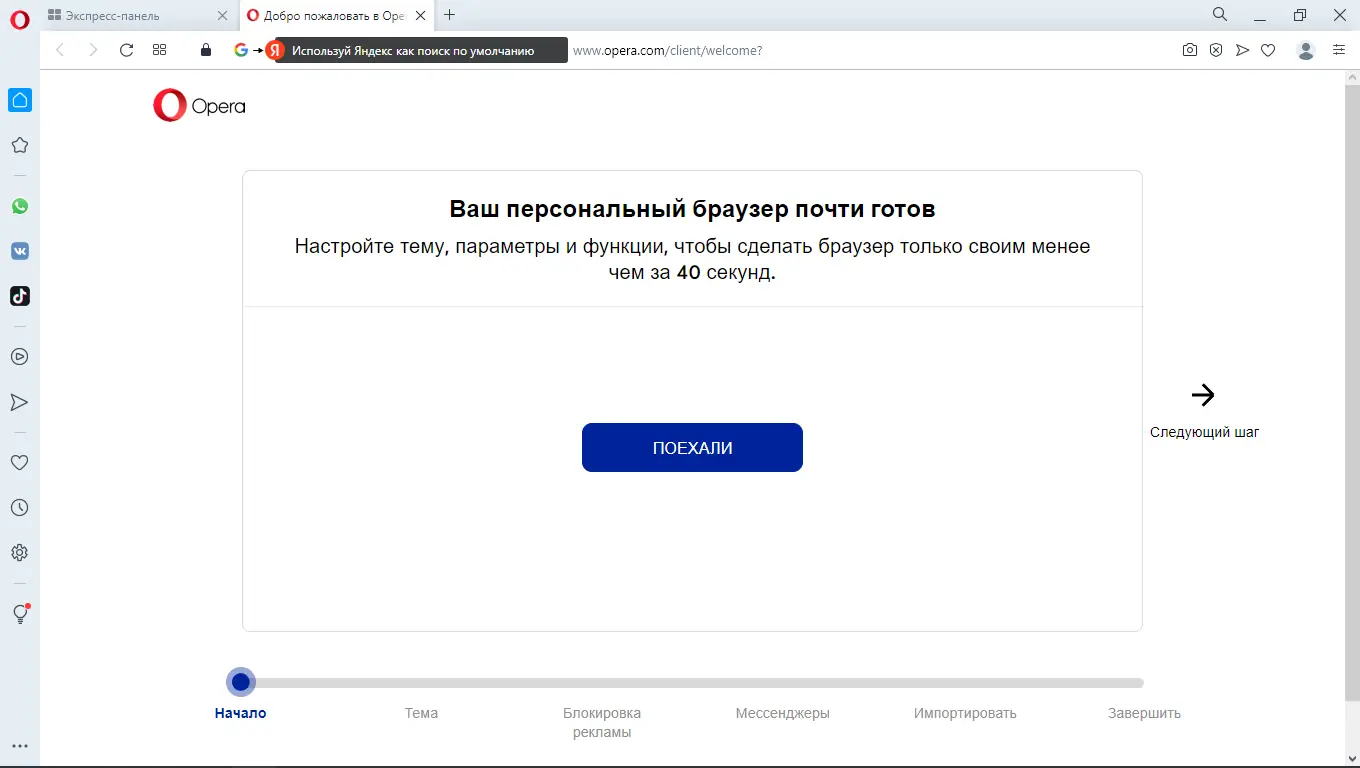Viewport: 1360px width, 768px height.
Task: Advance setup using the Следующий шаг arrow
Action: pos(1203,396)
